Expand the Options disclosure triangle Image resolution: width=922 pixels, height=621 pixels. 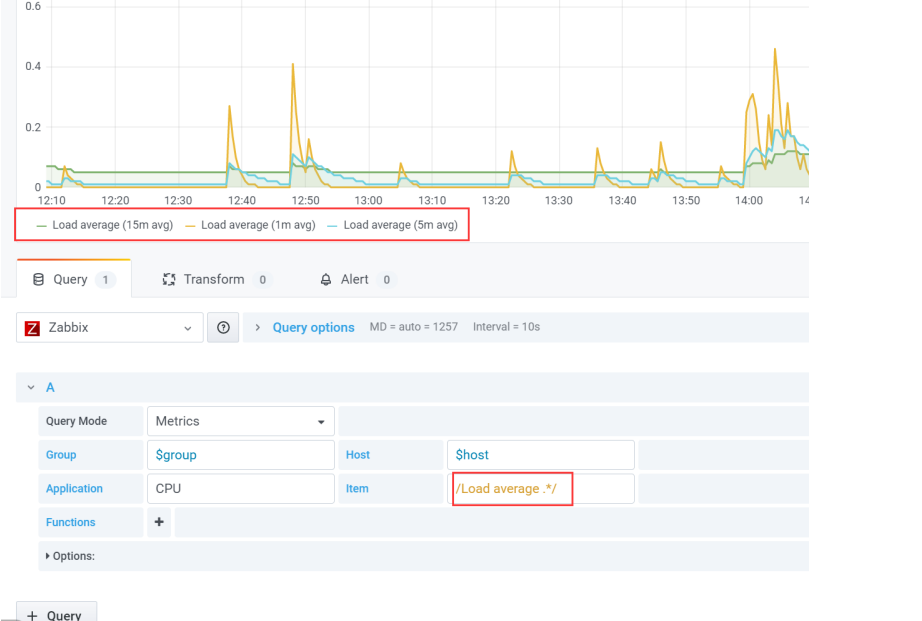pos(48,556)
